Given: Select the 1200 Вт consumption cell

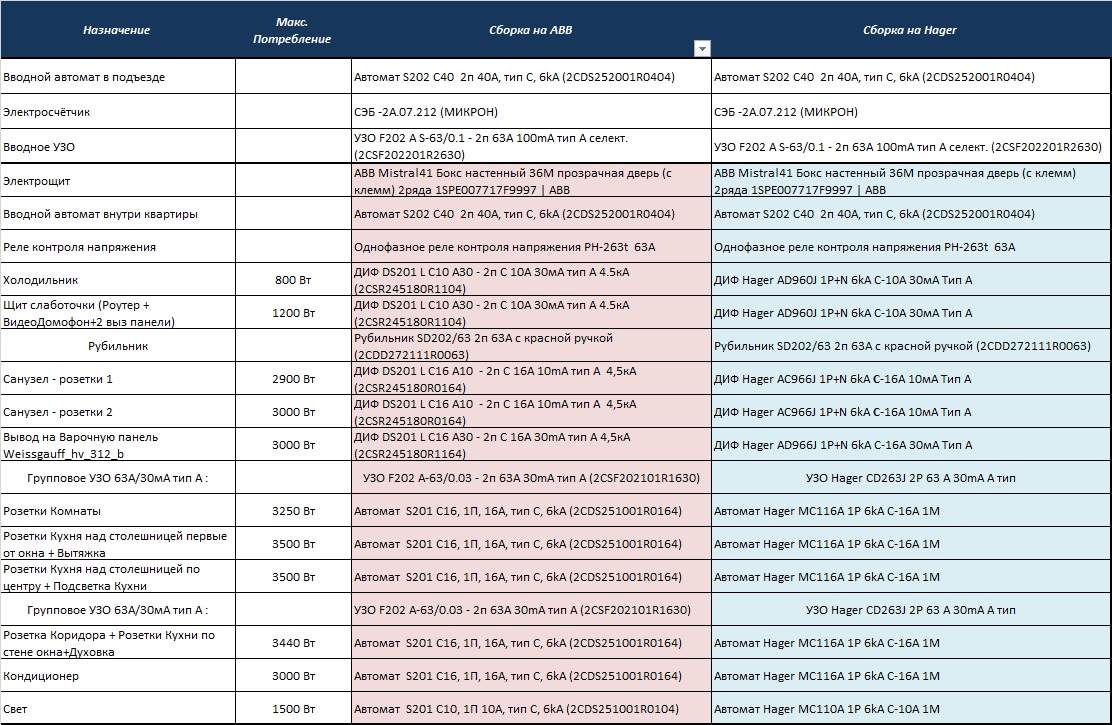Looking at the screenshot, I should pos(293,313).
